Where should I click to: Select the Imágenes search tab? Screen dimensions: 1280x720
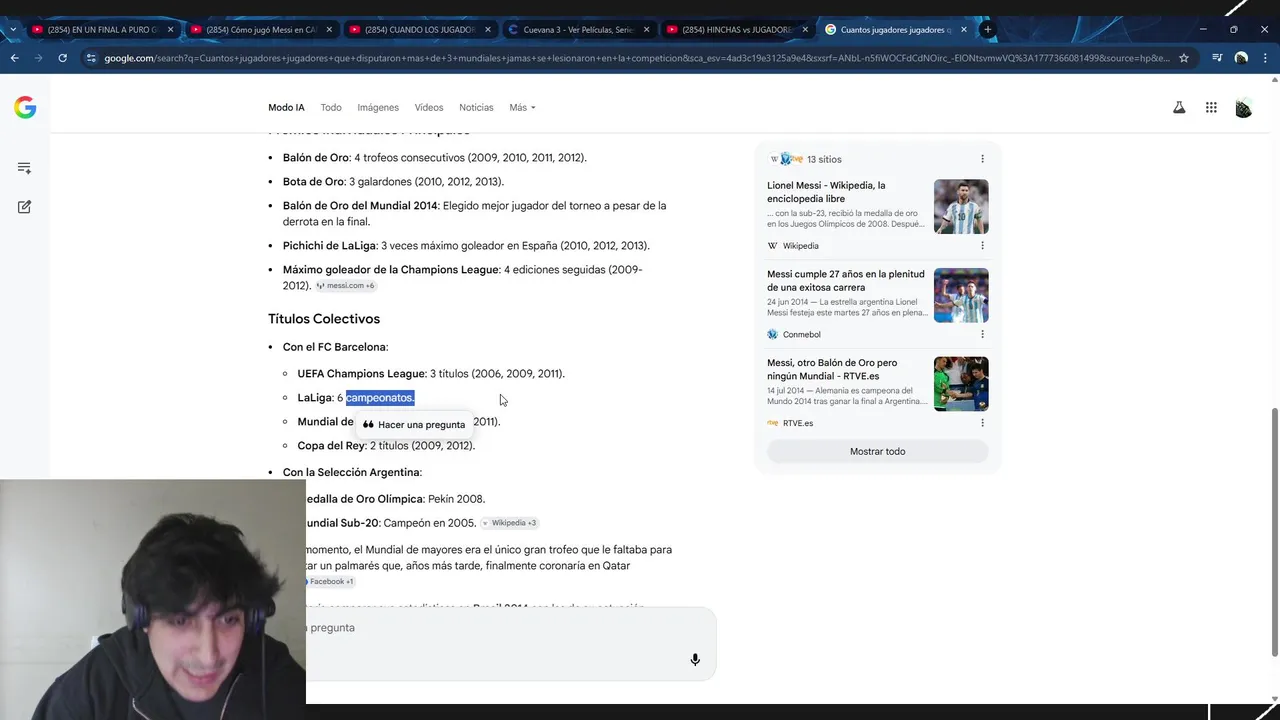point(378,108)
